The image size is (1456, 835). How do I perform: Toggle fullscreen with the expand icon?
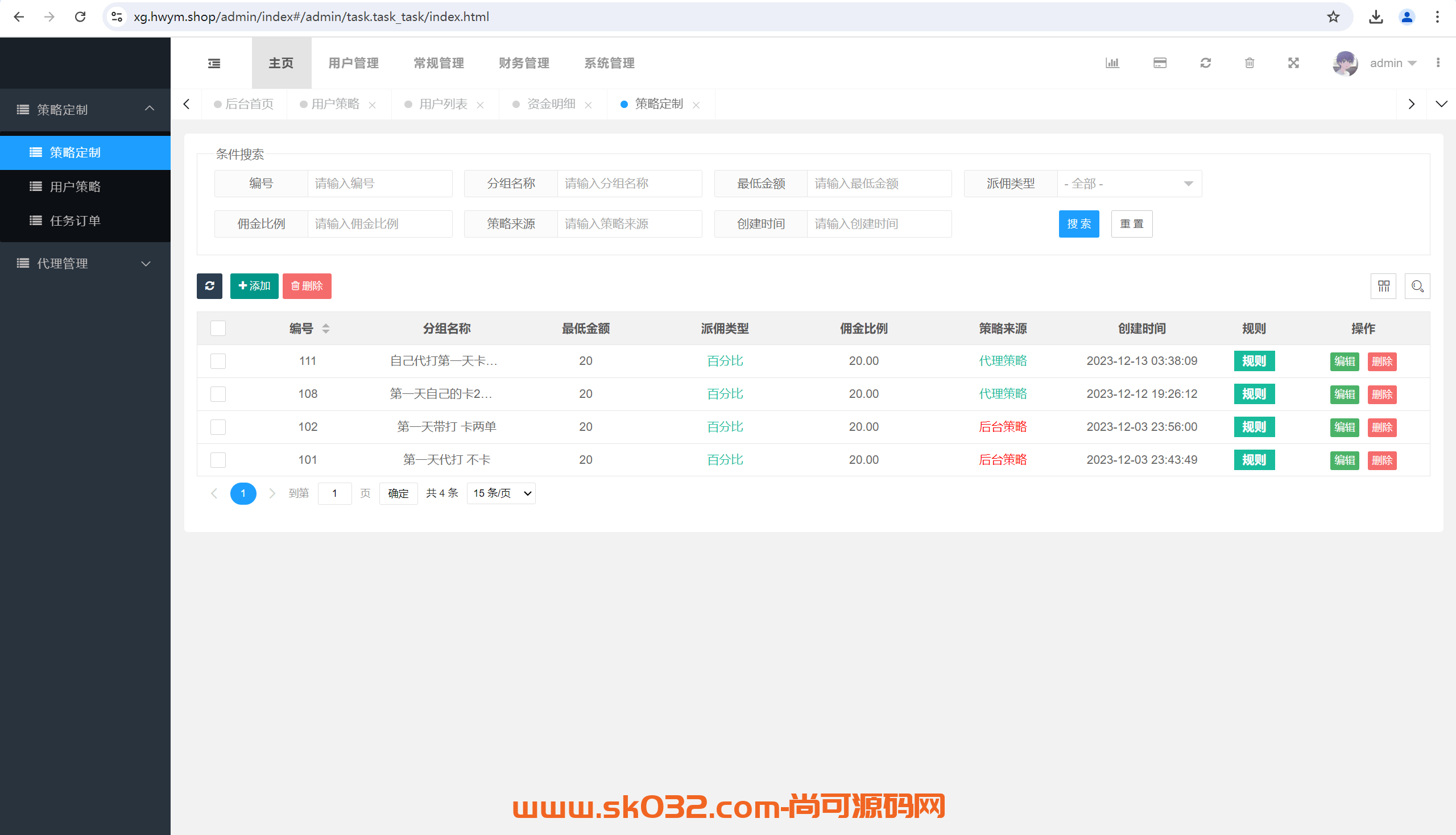pos(1293,63)
